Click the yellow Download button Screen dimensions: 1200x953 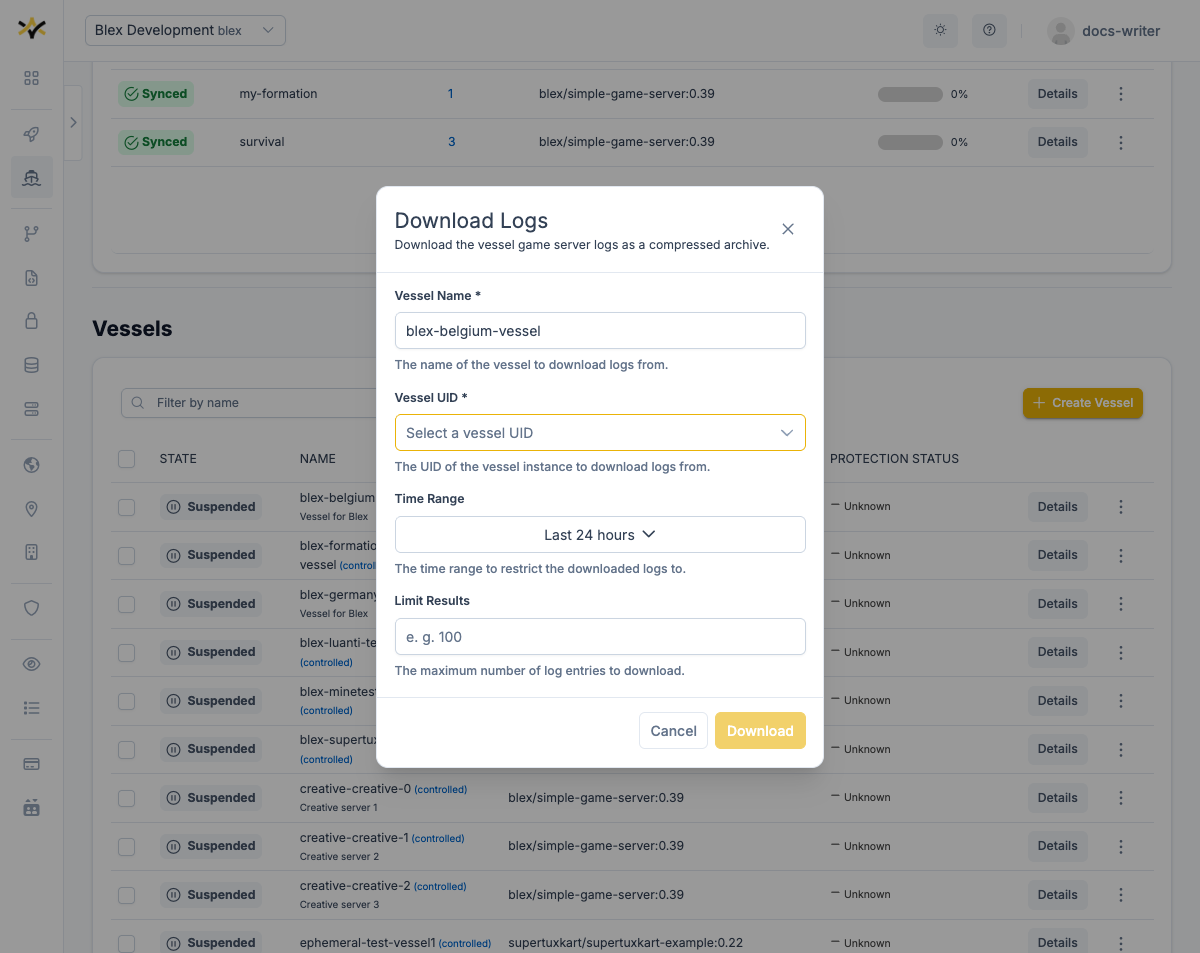(760, 731)
